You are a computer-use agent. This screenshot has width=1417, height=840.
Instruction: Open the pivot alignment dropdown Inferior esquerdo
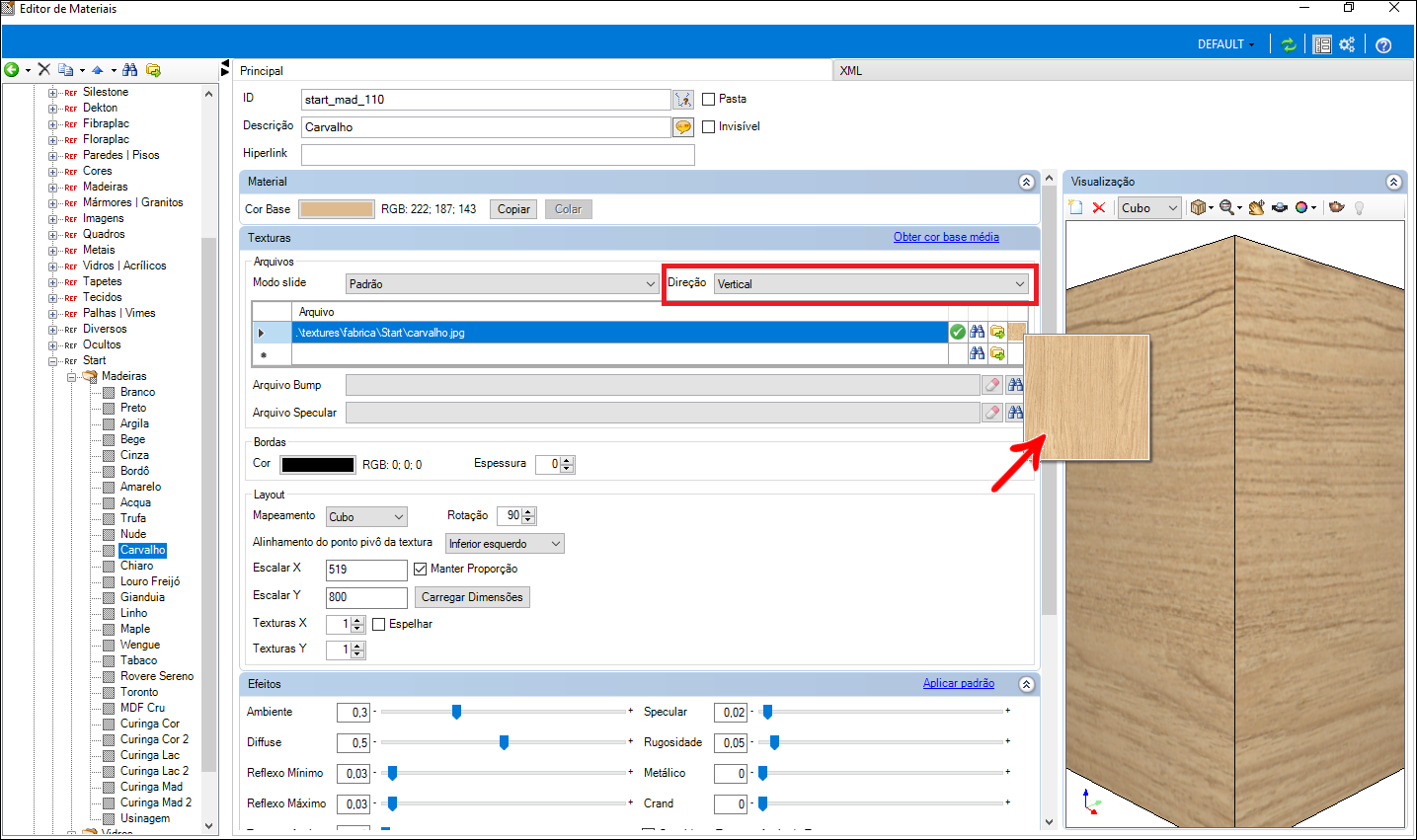[505, 544]
